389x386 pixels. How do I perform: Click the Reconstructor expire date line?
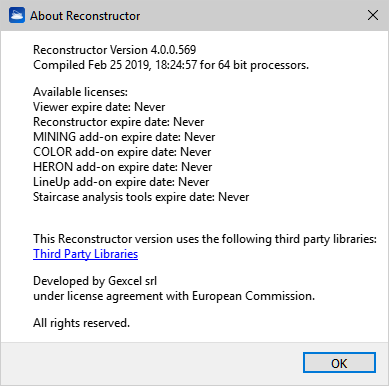pyautogui.click(x=118, y=122)
